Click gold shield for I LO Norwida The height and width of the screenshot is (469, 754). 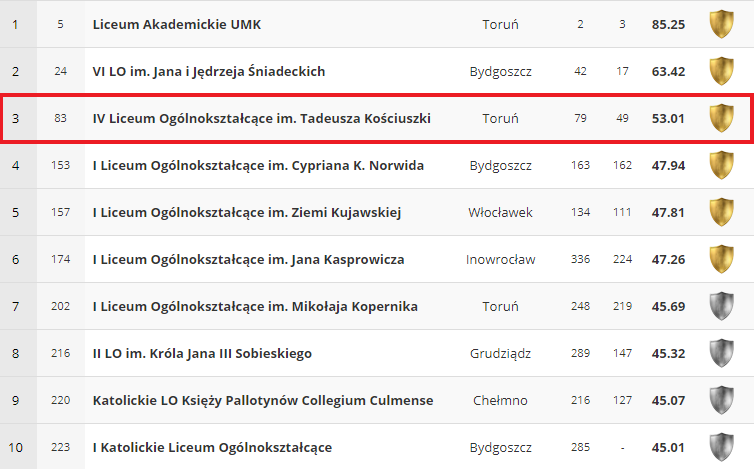pyautogui.click(x=721, y=165)
